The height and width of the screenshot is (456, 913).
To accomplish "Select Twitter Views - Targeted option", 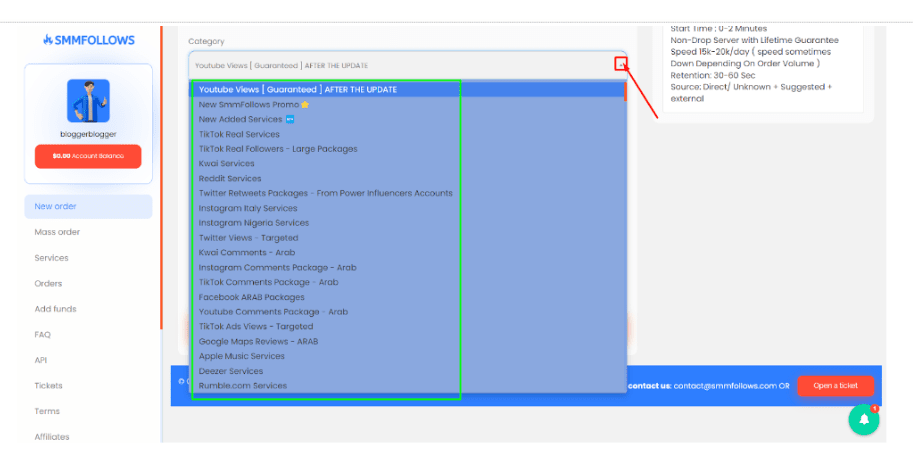I will pyautogui.click(x=408, y=238).
